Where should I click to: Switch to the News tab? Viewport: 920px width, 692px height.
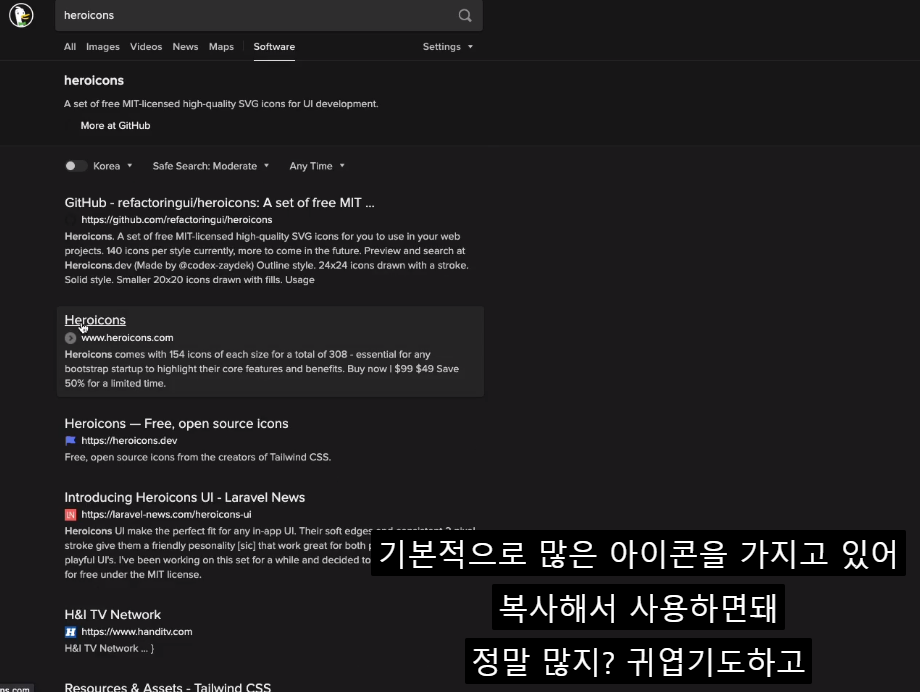185,46
